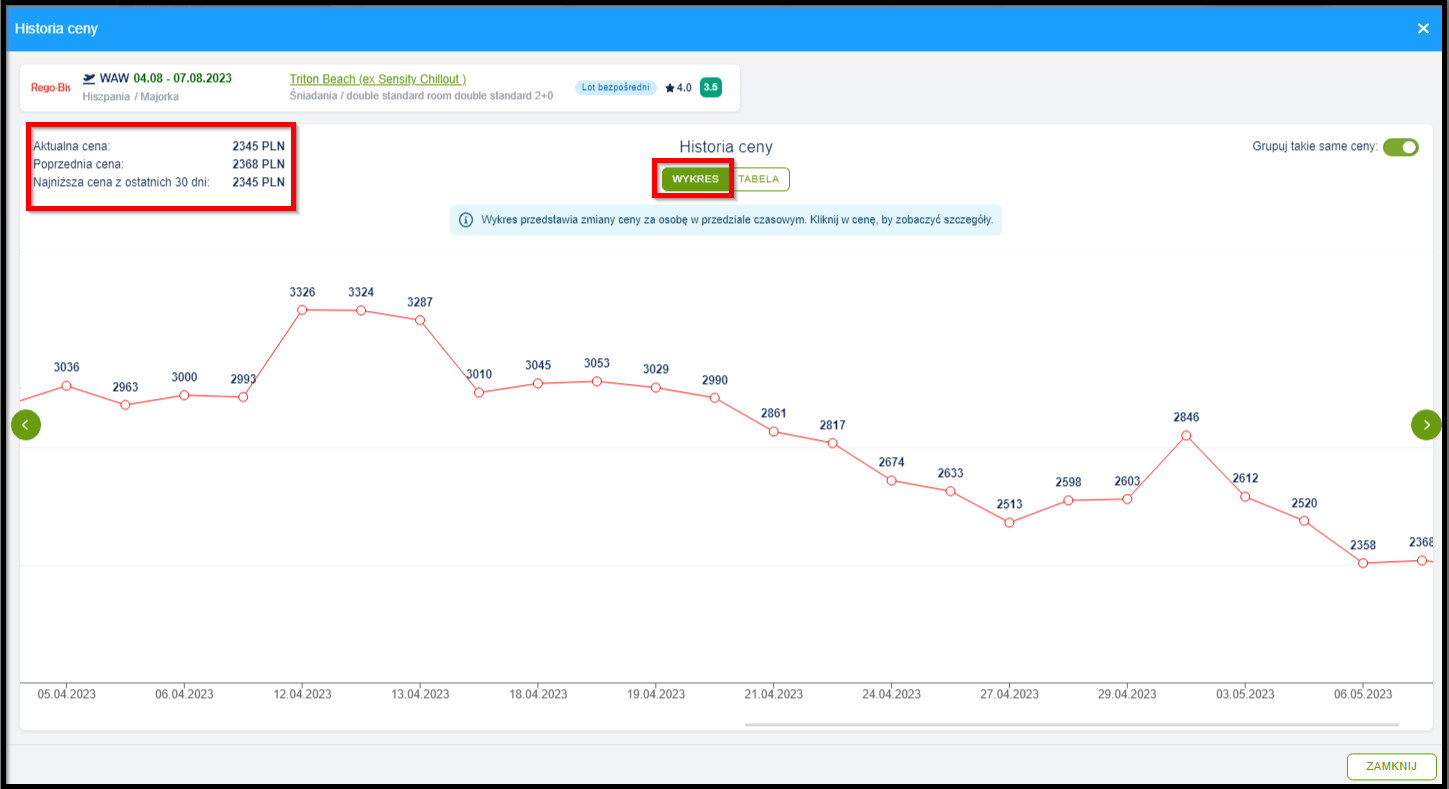The image size is (1449, 789).
Task: Click the 2846 price point on the chart
Action: click(x=1186, y=436)
